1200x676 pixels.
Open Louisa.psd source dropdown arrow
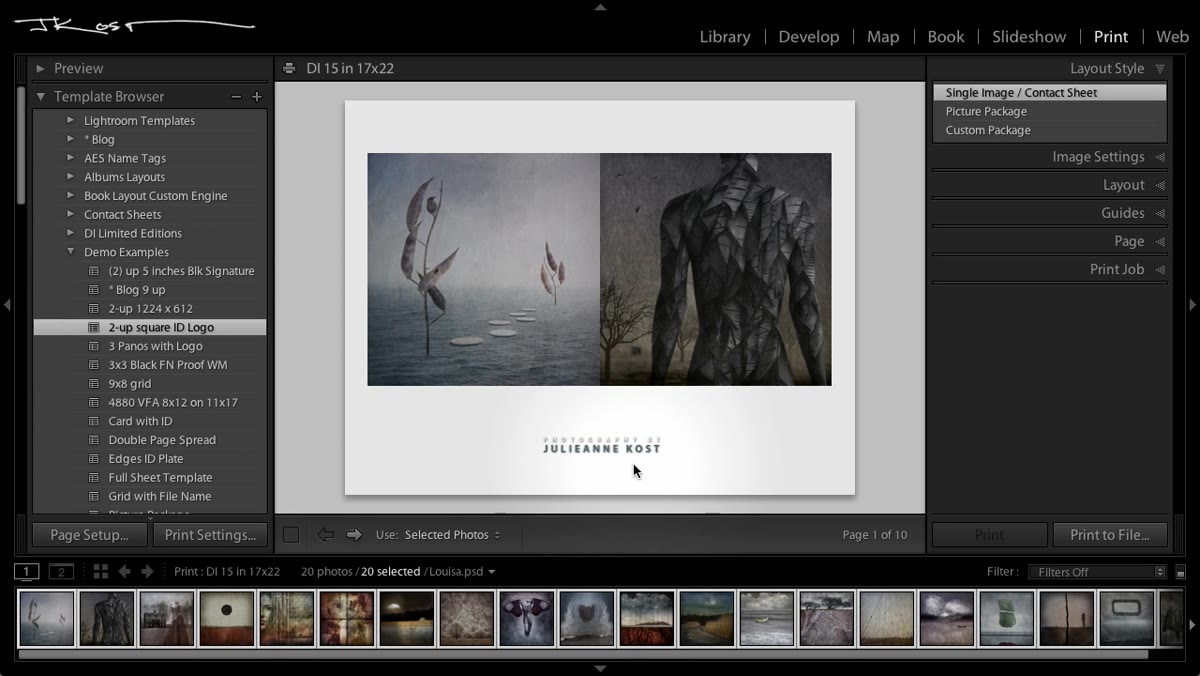coord(491,572)
